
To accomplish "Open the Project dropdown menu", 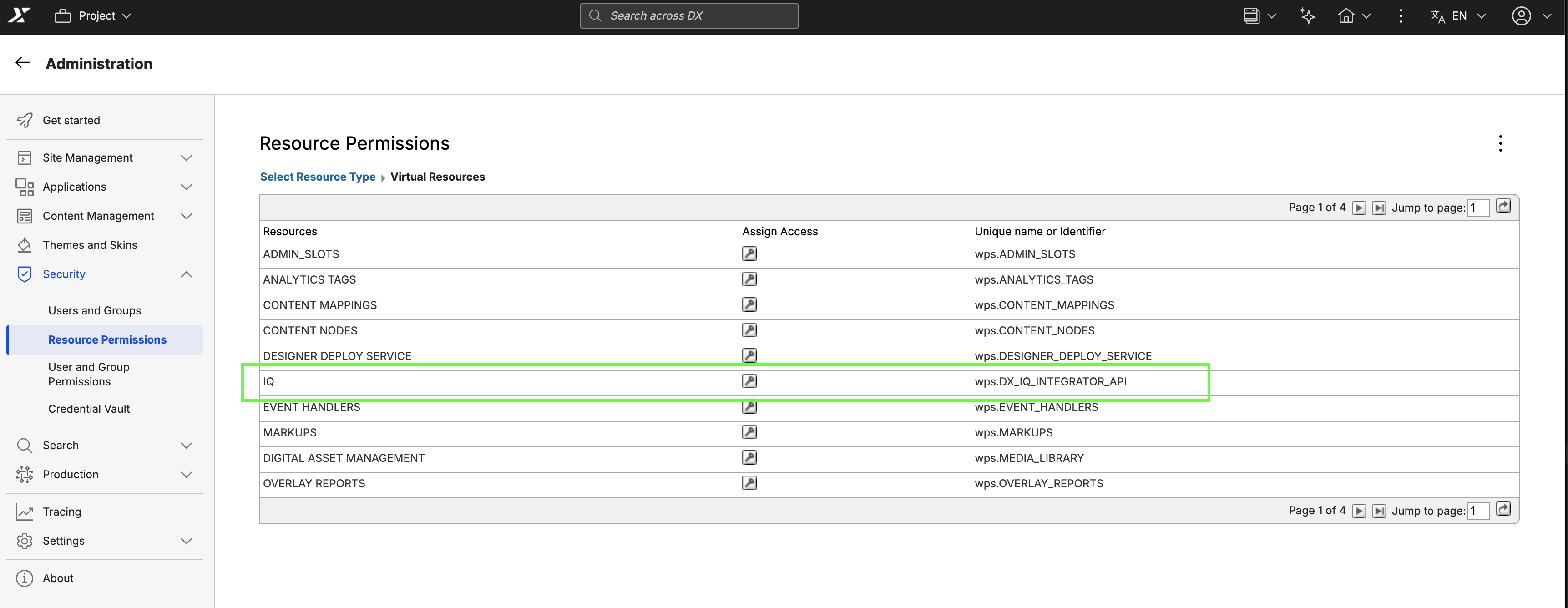I will 92,16.
